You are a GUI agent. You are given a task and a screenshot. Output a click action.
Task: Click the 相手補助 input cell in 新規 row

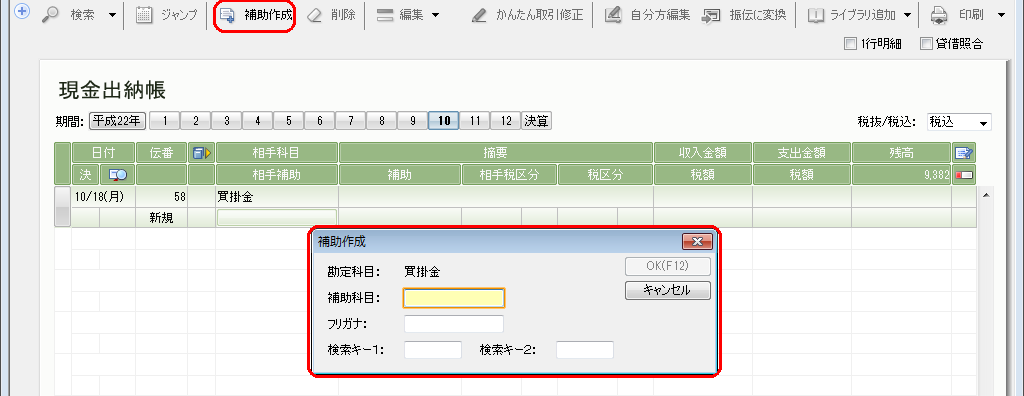click(x=277, y=218)
